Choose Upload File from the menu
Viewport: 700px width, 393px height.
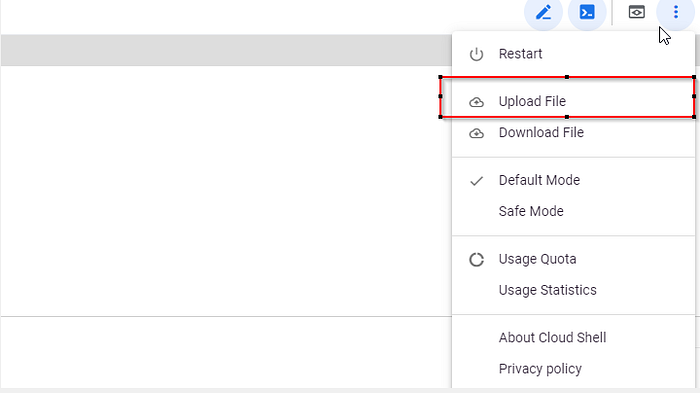573,101
